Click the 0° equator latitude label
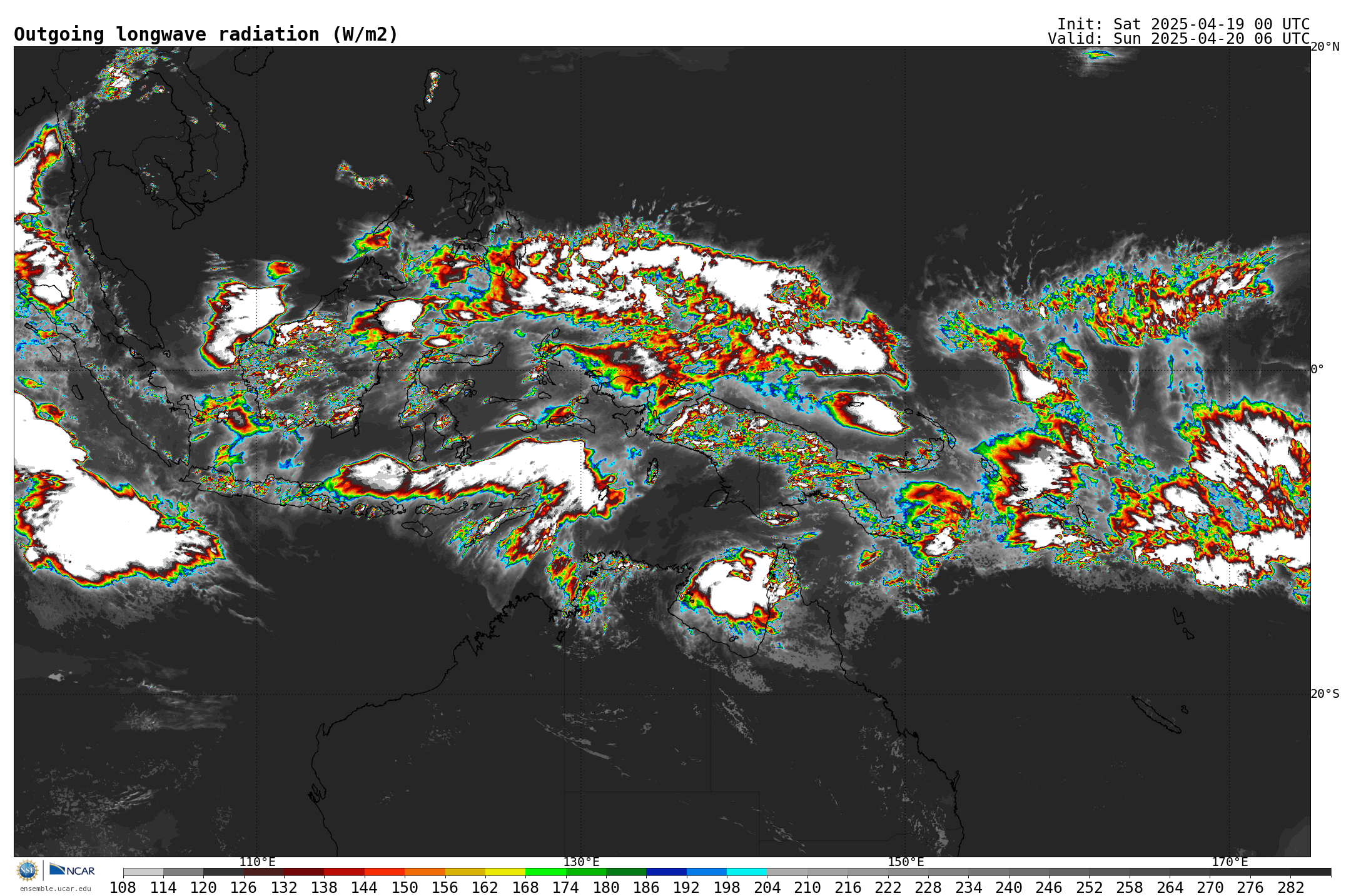The height and width of the screenshot is (896, 1351). pyautogui.click(x=1317, y=370)
